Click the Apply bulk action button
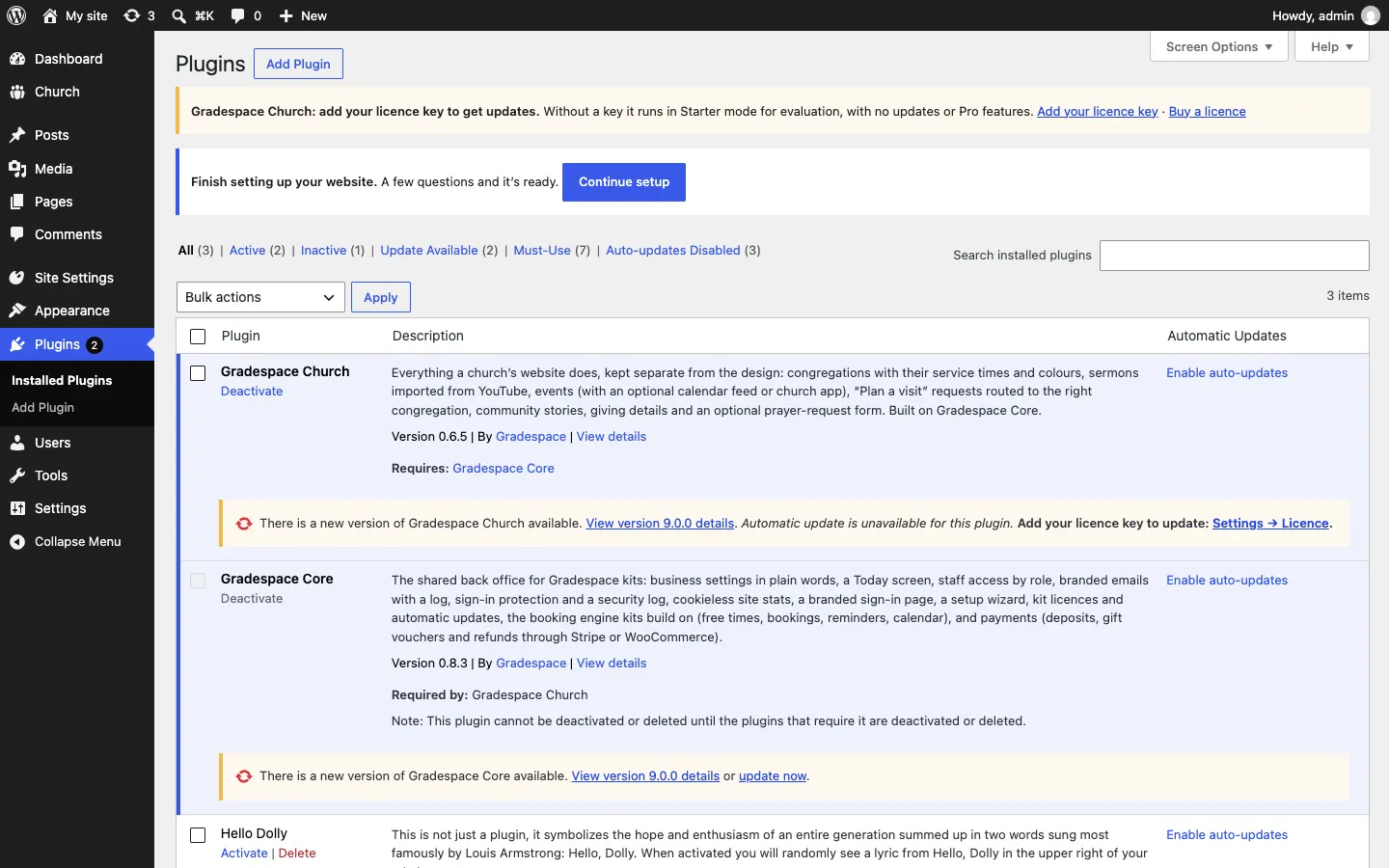The image size is (1389, 868). pyautogui.click(x=381, y=297)
